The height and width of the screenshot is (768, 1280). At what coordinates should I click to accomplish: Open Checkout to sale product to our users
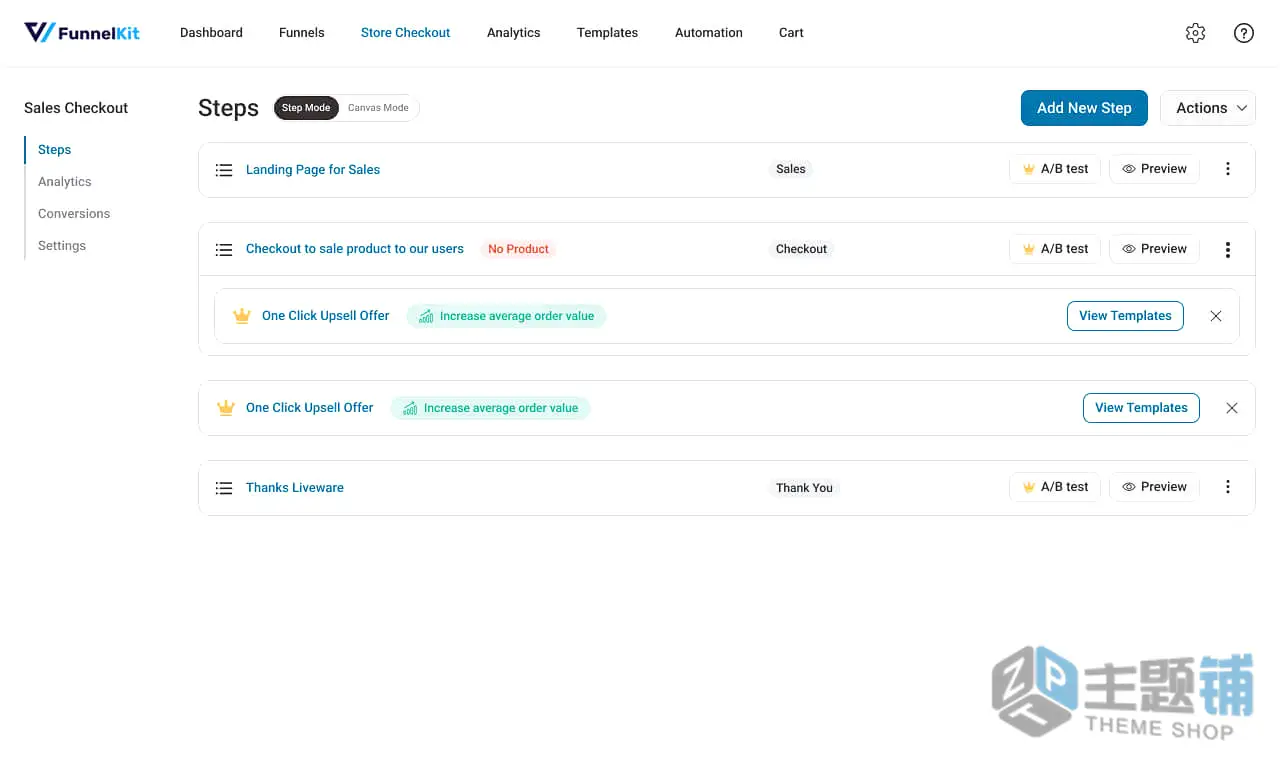355,249
